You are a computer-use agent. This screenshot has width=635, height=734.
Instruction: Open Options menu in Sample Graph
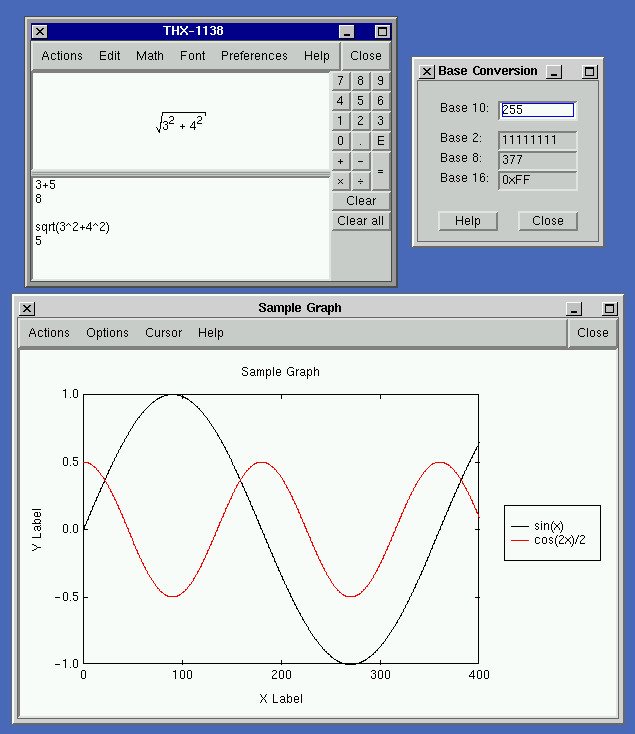(x=107, y=333)
